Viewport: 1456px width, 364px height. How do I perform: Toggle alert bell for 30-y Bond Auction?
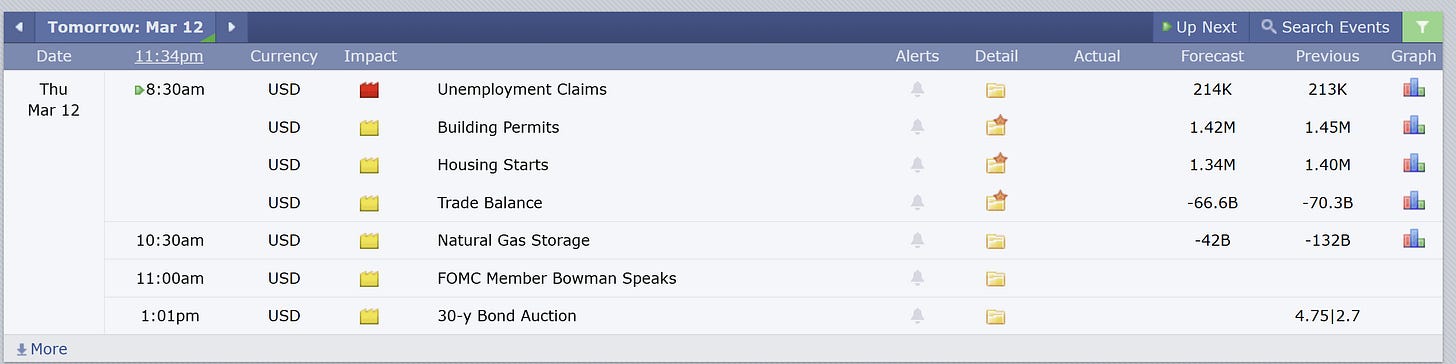(917, 316)
